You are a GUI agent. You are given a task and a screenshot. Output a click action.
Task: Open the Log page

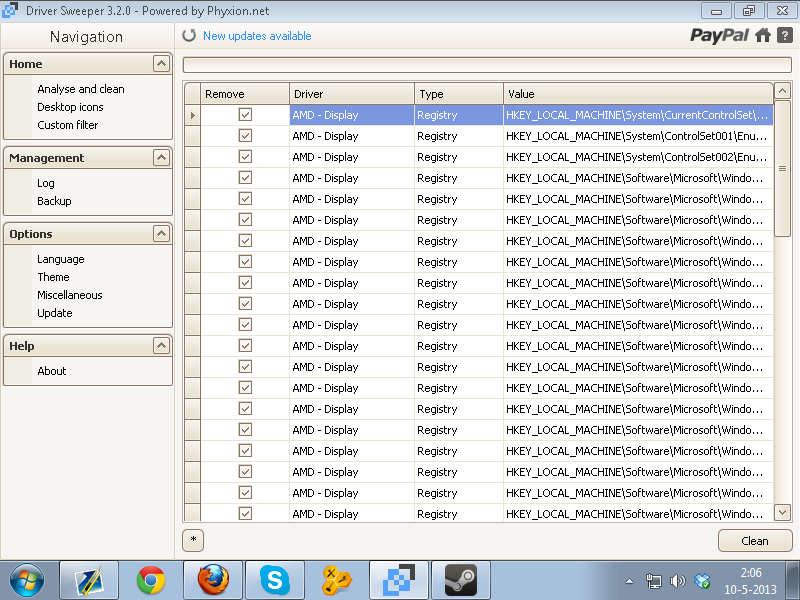click(45, 183)
